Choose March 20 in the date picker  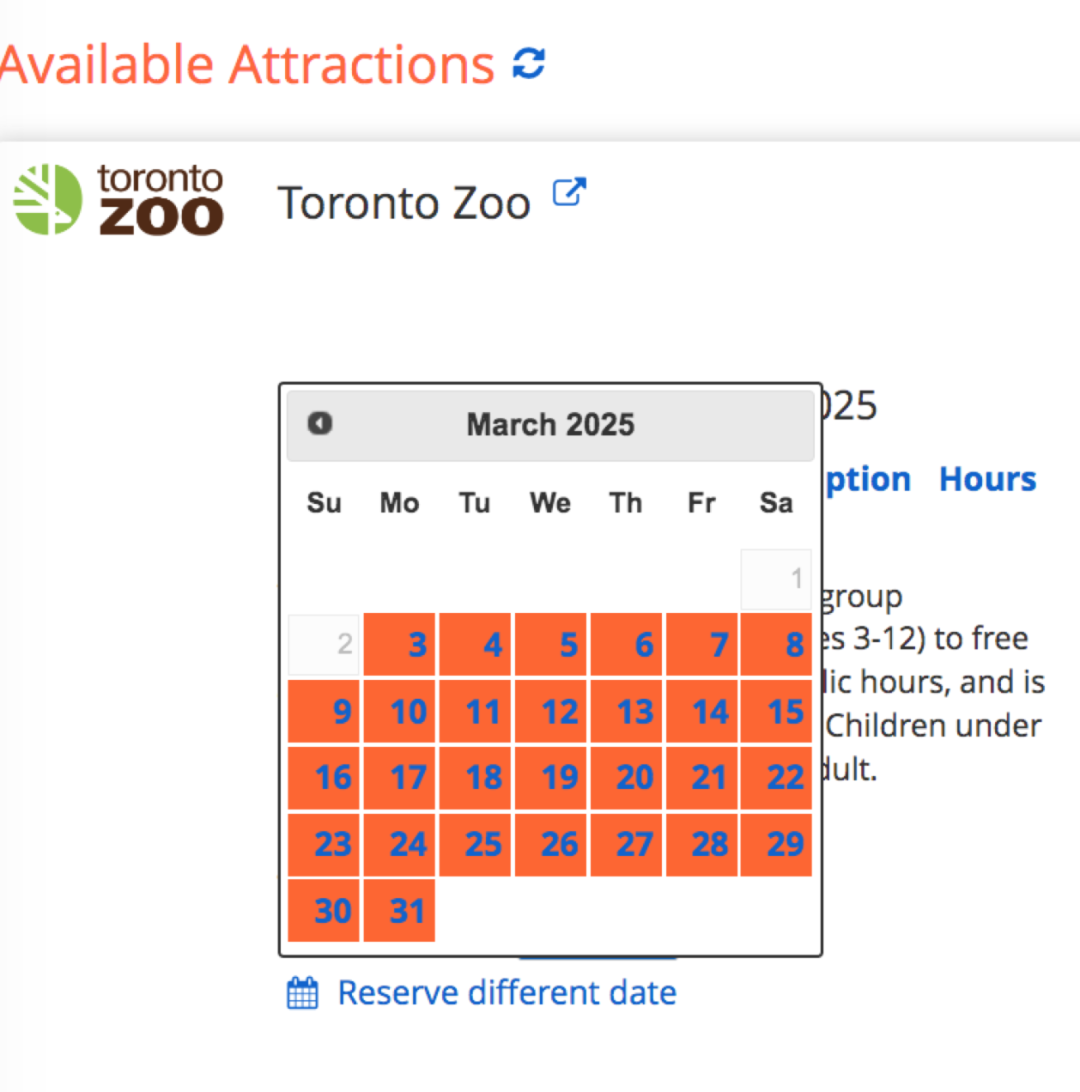tap(626, 777)
